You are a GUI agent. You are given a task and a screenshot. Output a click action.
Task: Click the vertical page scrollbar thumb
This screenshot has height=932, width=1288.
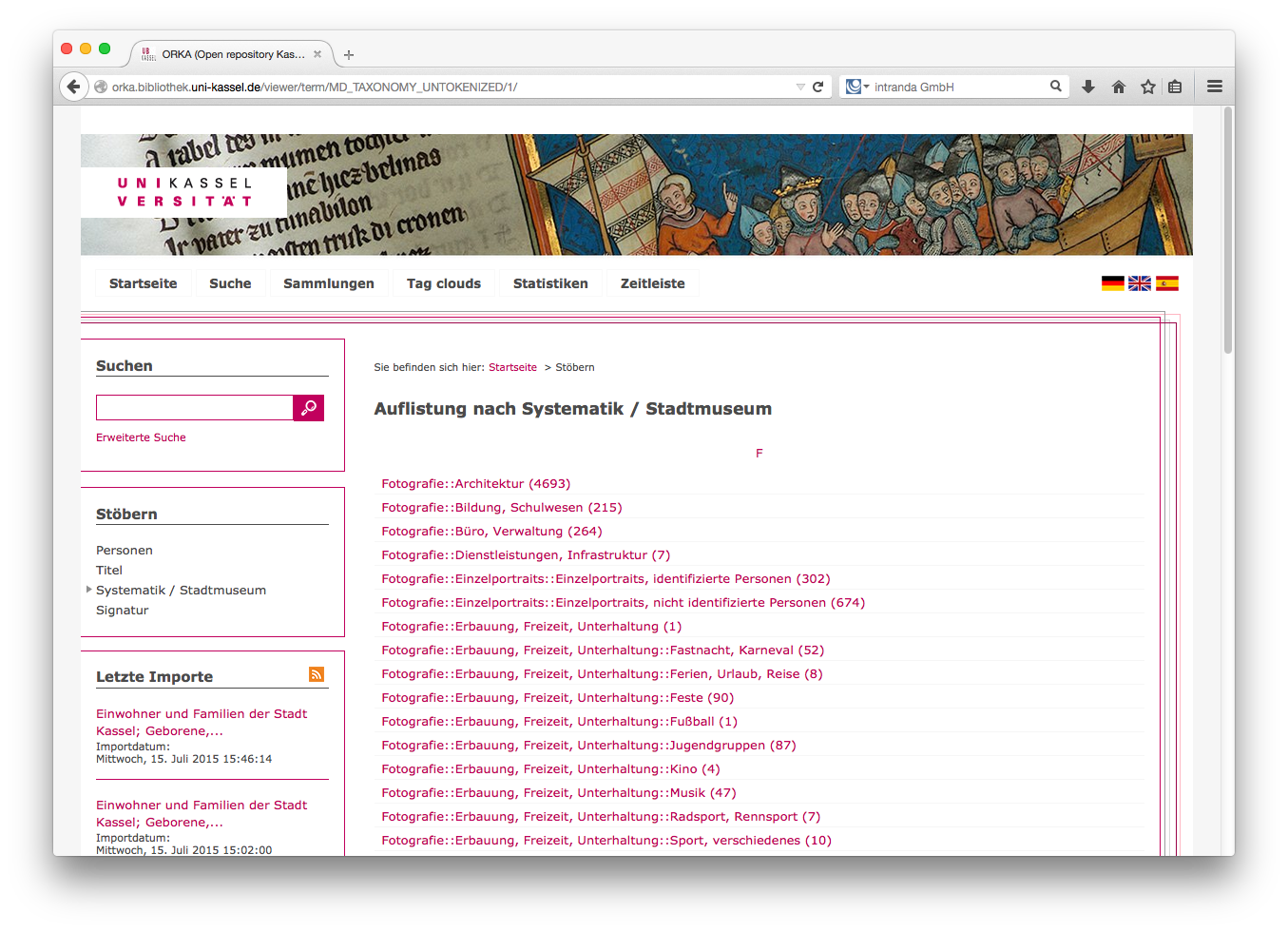point(1228,229)
